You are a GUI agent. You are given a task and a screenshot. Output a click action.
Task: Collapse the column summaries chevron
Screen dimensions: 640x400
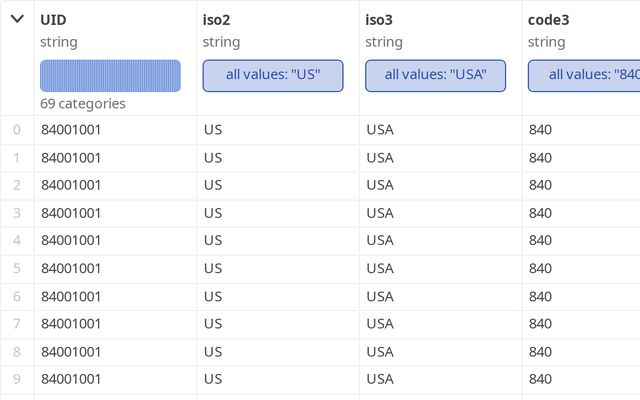tap(17, 19)
